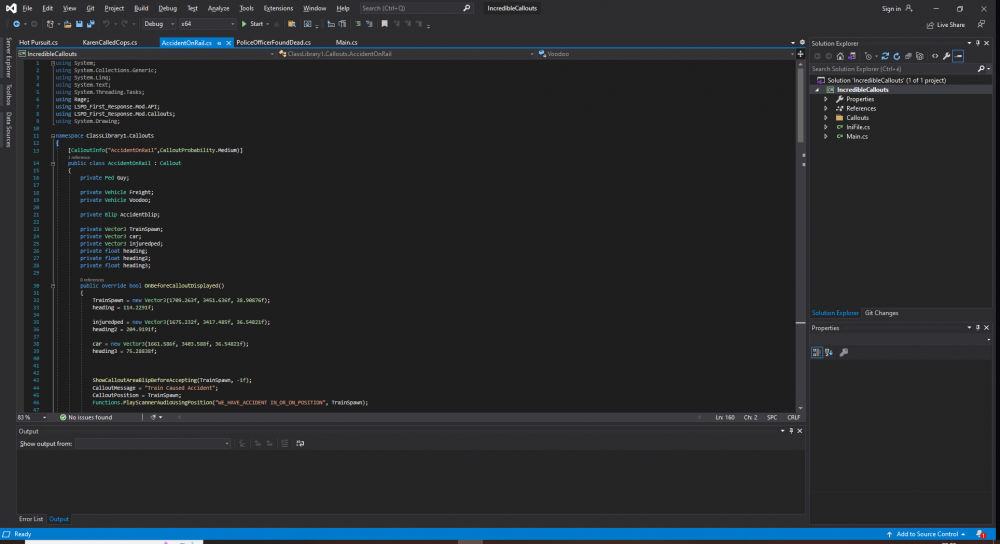1000x544 pixels.
Task: Toggle Show All Files in Solution Explorer
Action: [921, 56]
